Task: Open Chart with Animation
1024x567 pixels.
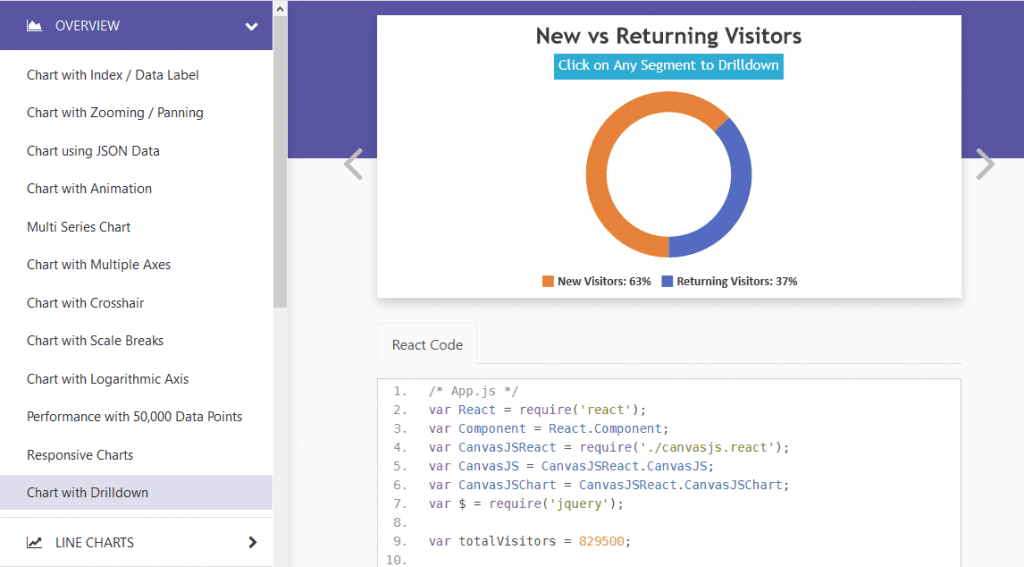Action: 89,189
